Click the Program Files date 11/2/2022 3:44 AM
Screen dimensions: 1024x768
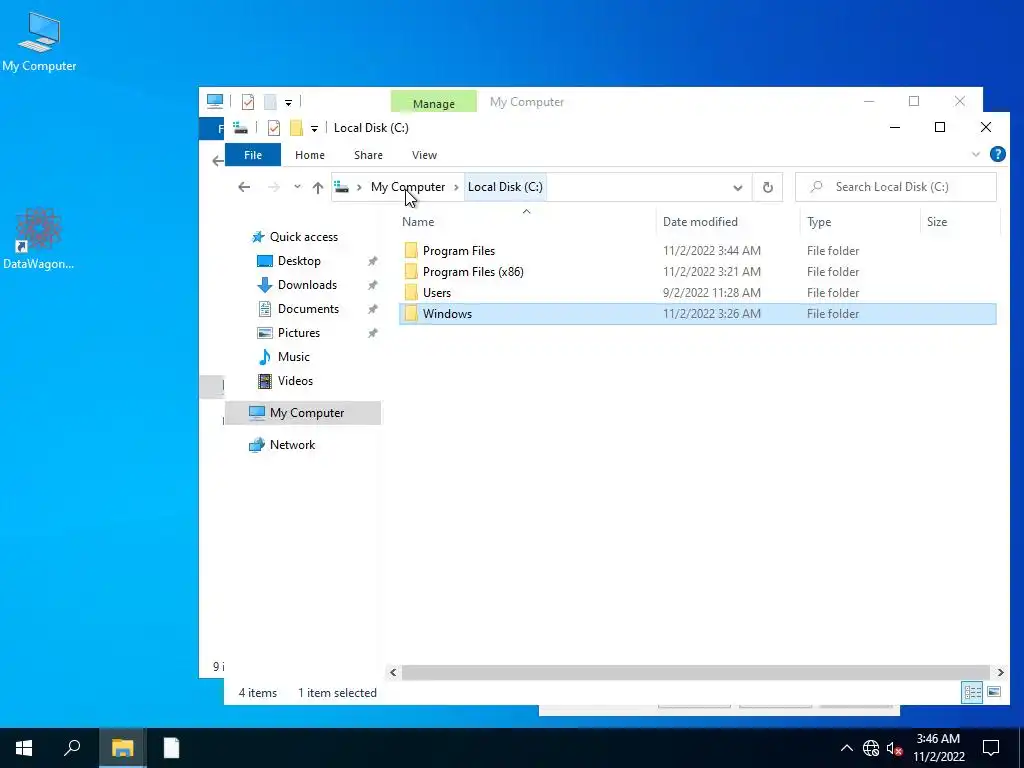point(712,251)
